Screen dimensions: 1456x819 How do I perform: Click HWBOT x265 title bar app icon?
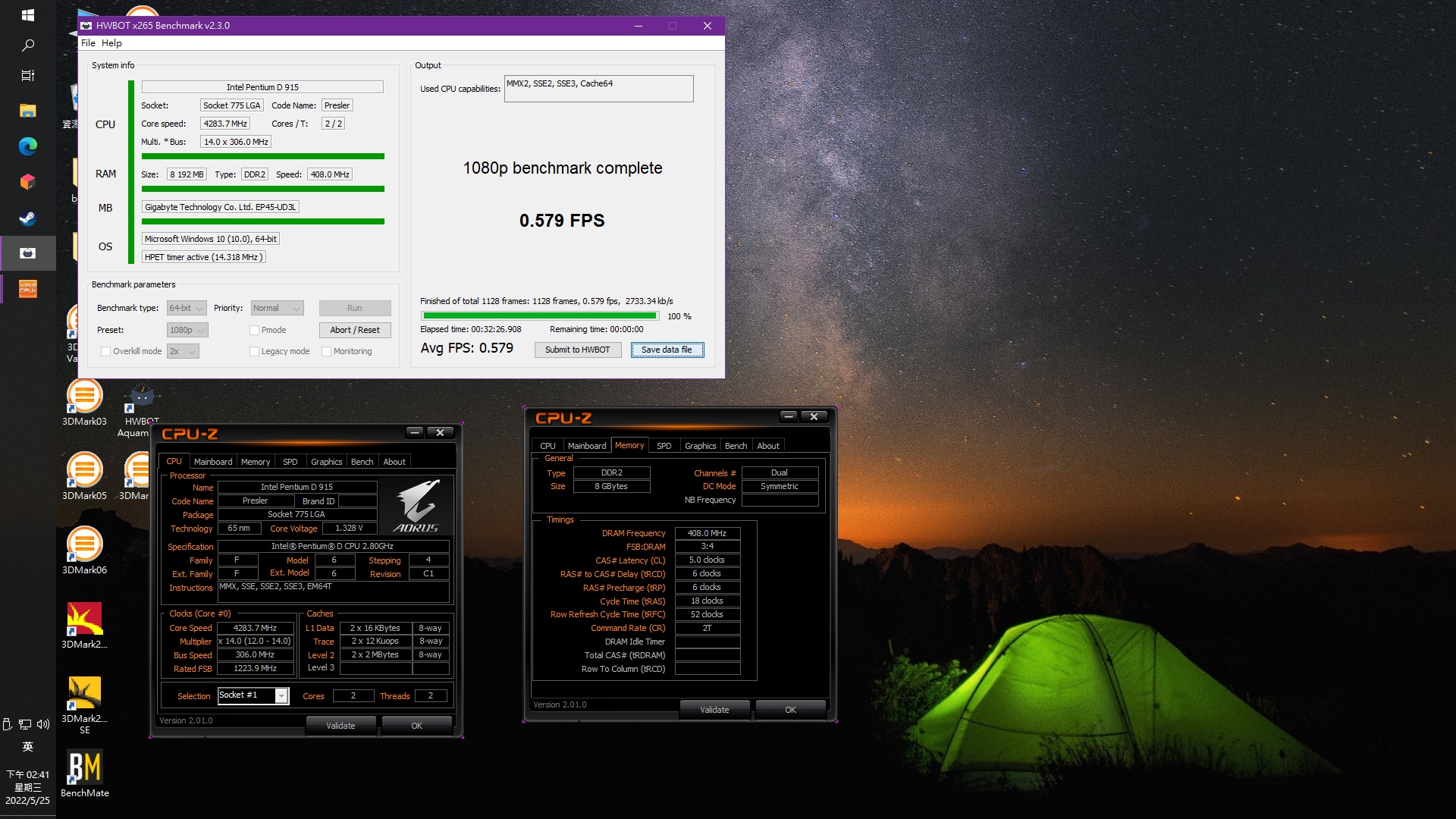click(x=86, y=26)
